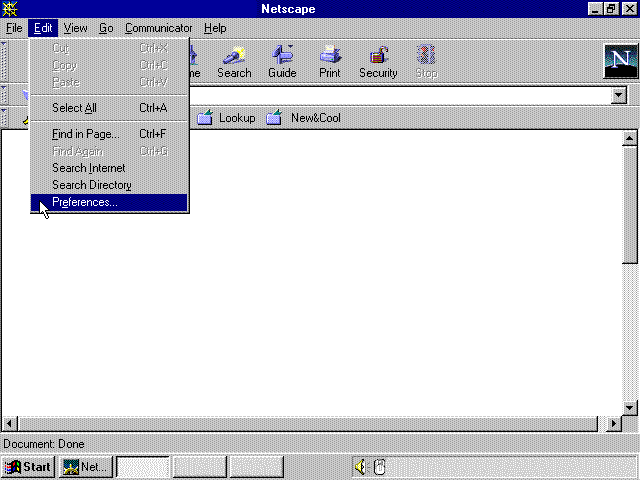Open the Help menu
Viewport: 640px width, 480px height.
pyautogui.click(x=215, y=28)
